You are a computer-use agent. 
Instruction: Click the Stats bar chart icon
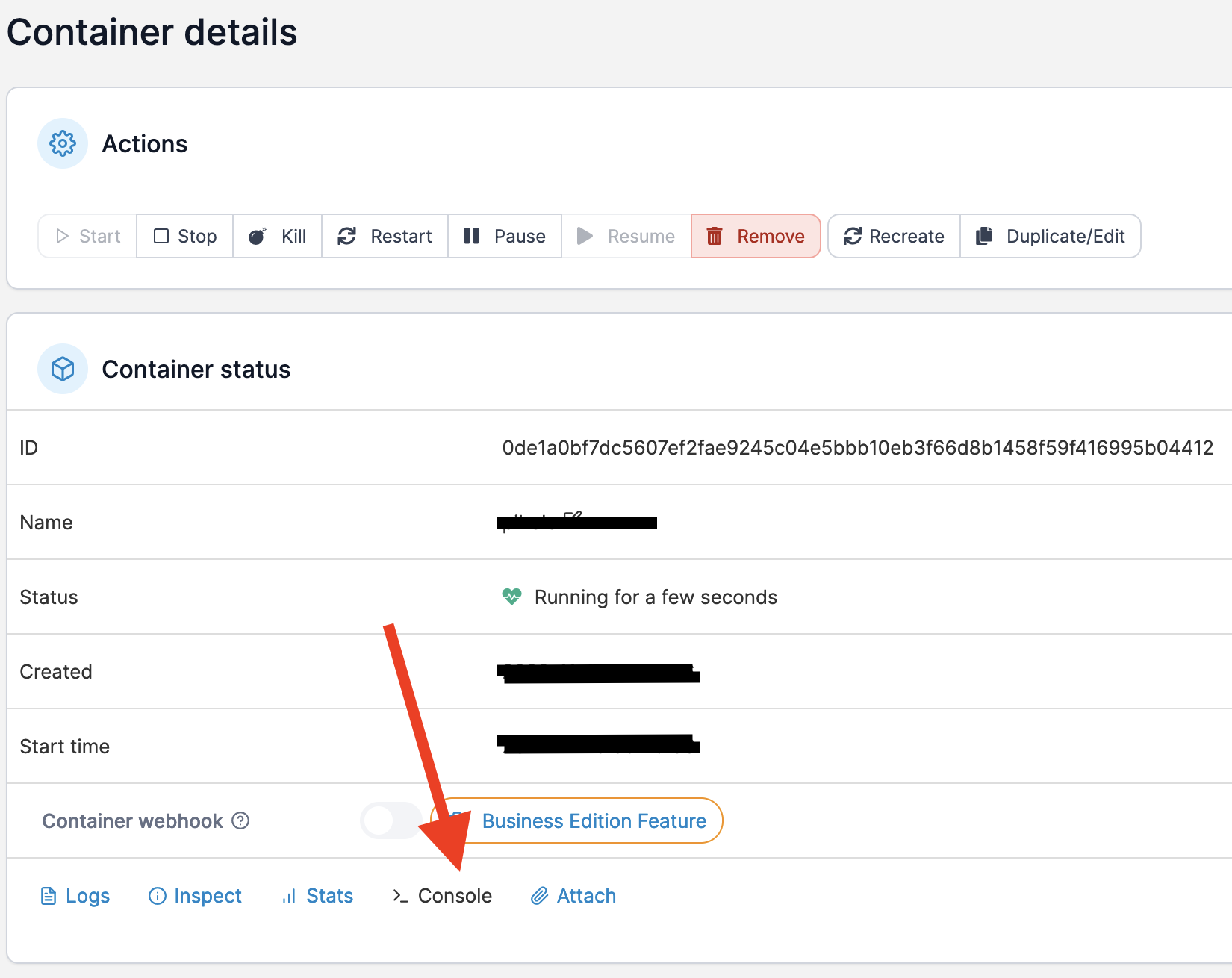pos(290,895)
